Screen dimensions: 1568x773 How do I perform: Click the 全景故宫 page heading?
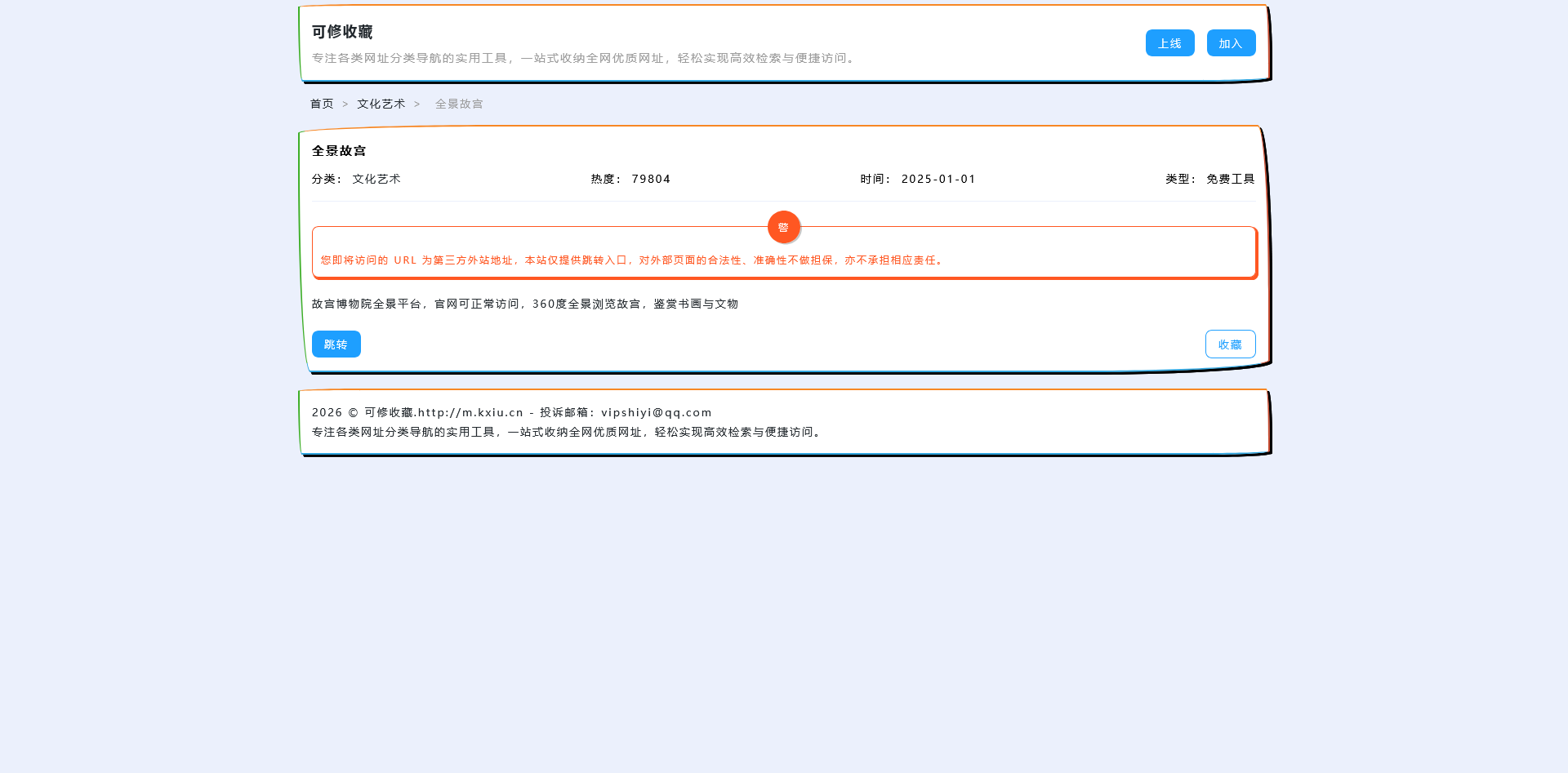pos(339,150)
